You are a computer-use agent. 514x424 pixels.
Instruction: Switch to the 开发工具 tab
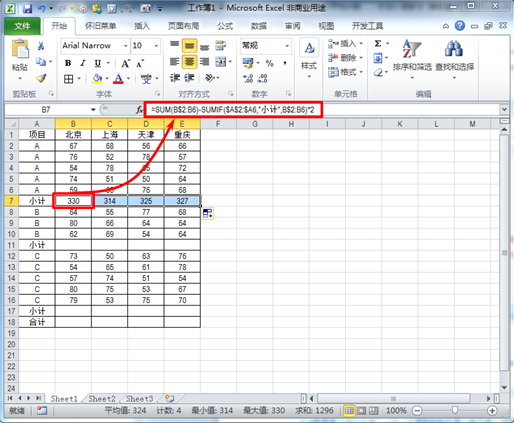[367, 26]
